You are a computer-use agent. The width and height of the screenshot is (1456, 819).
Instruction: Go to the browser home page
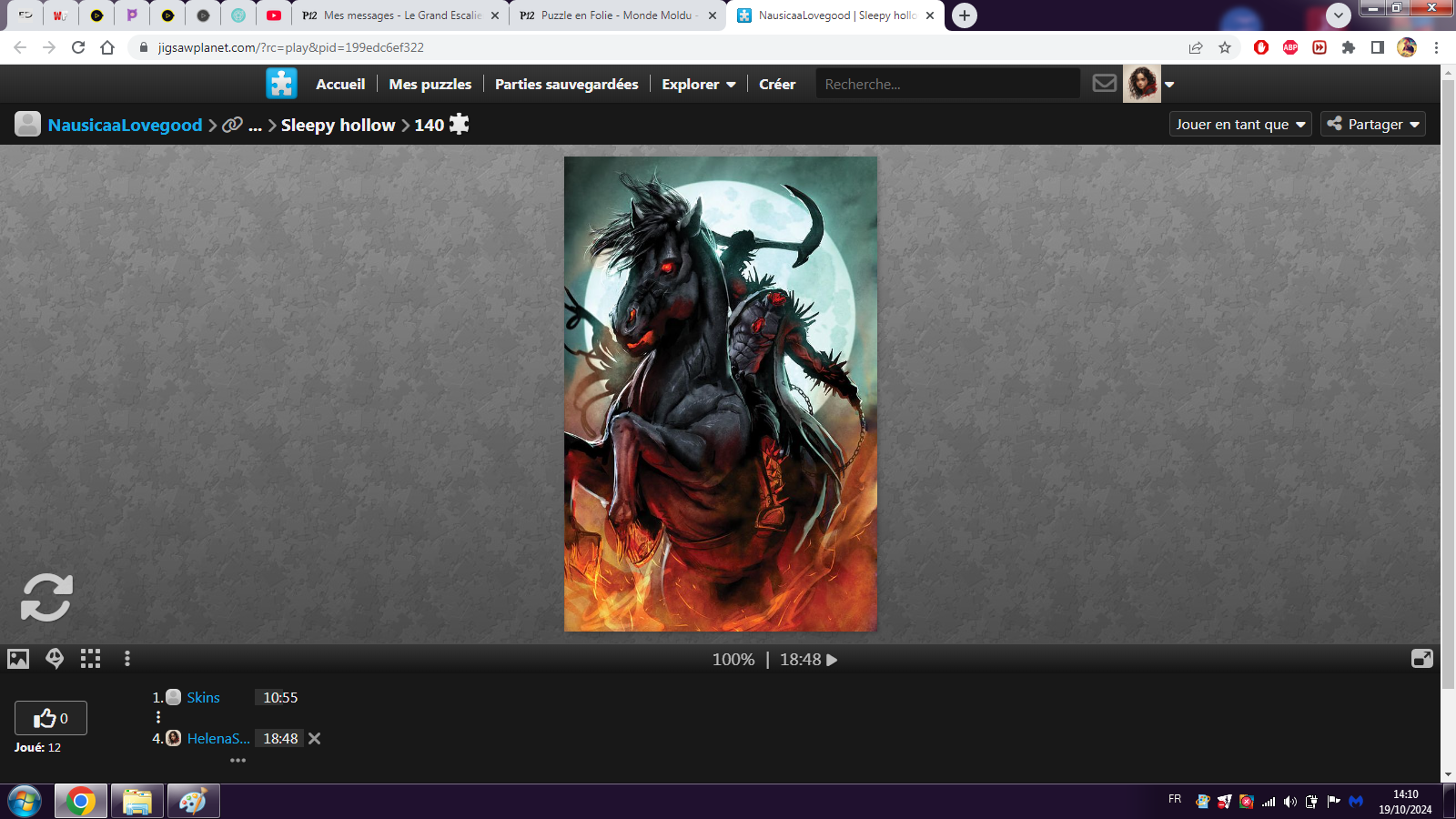tap(107, 47)
